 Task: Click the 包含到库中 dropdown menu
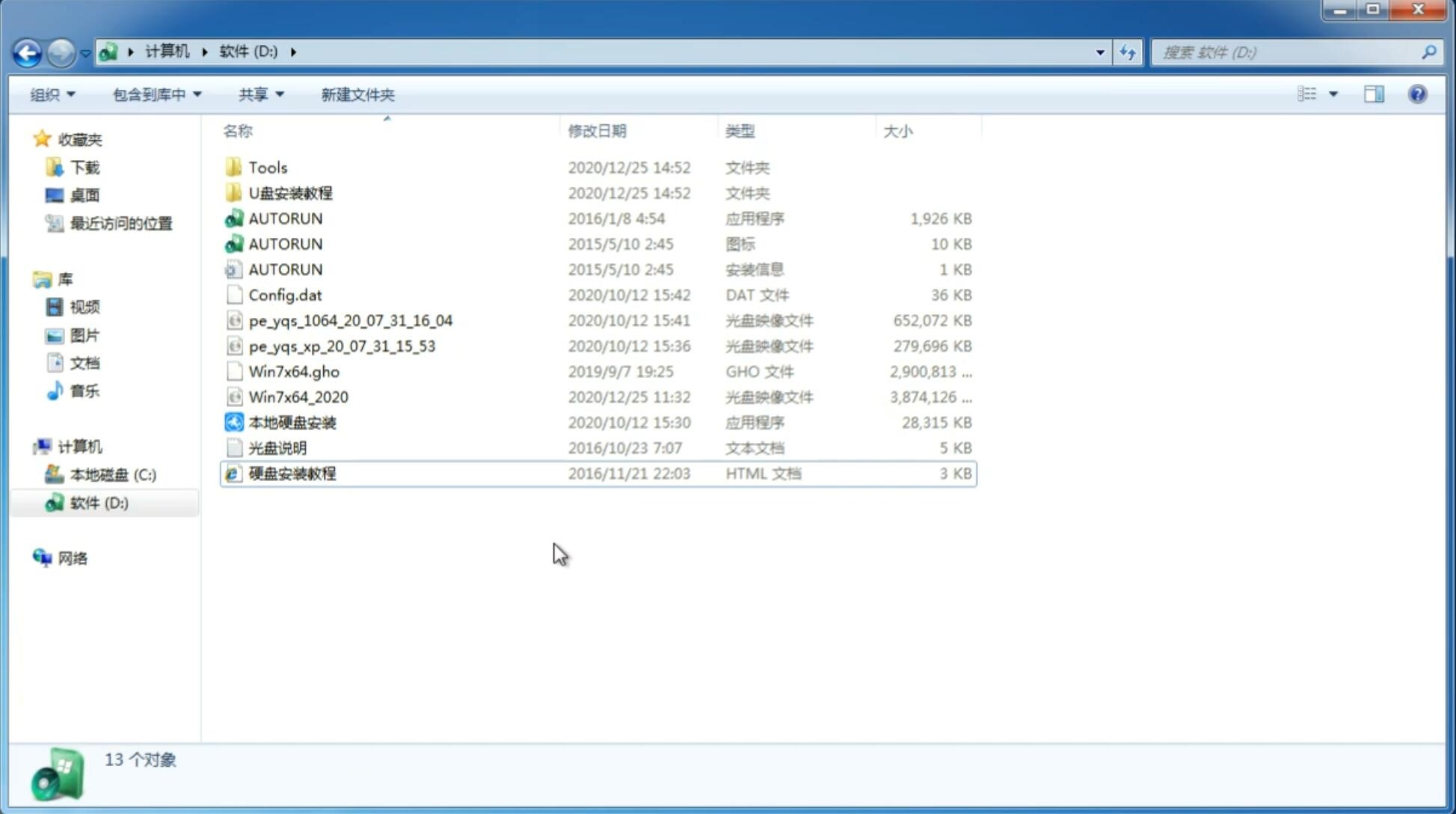154,94
